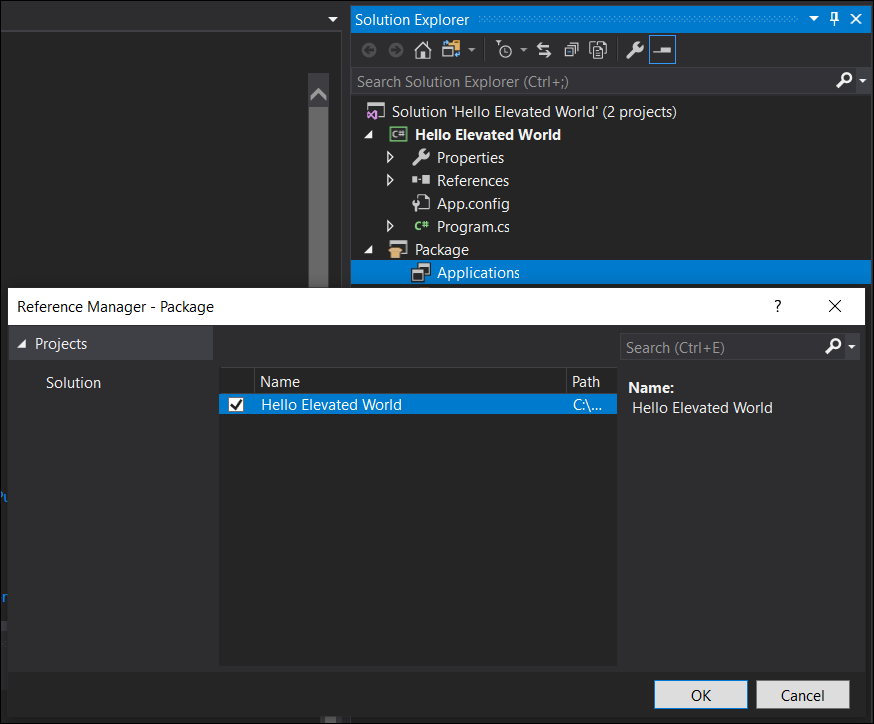This screenshot has width=874, height=724.
Task: Select App.config in the tree
Action: tap(473, 204)
